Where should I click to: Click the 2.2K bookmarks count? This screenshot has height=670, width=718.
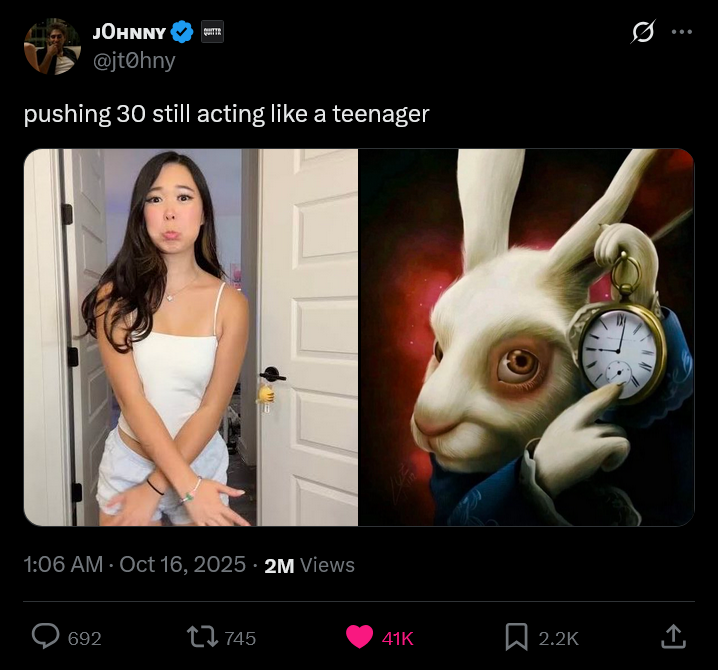point(559,638)
